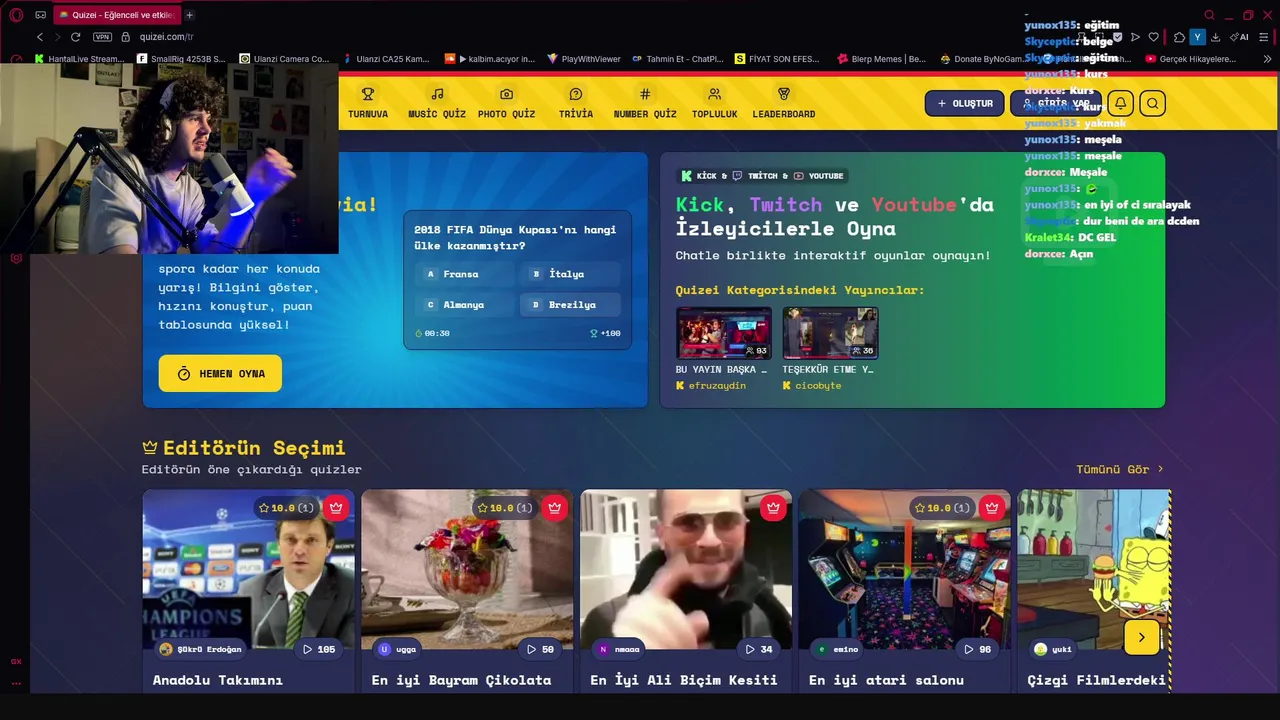Click the efruzaydin streamer name
Screen dimensions: 1280x720
tap(717, 386)
